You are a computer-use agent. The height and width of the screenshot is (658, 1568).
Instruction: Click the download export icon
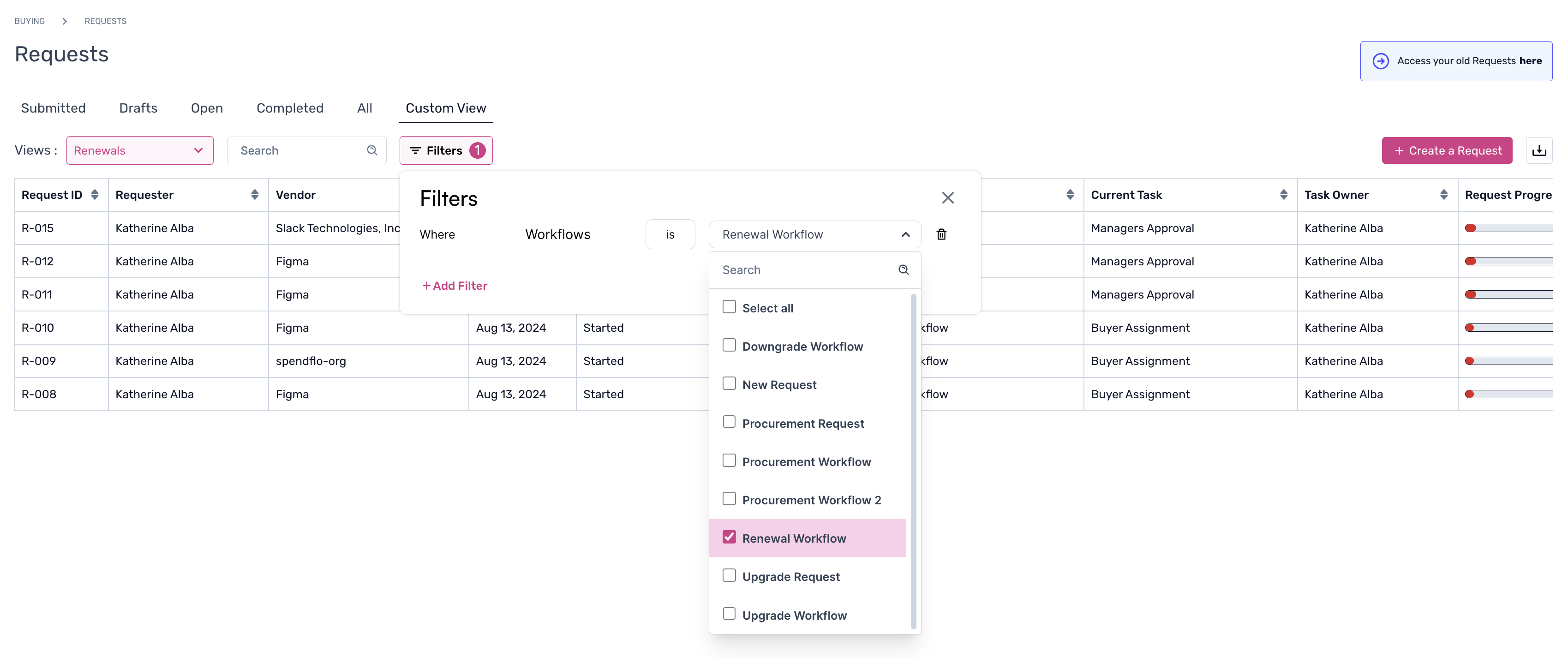1539,150
